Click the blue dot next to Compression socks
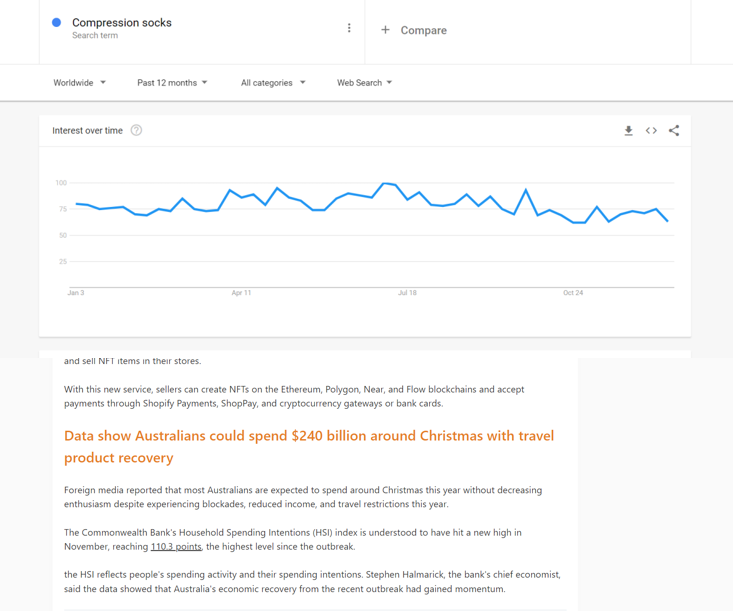The height and width of the screenshot is (611, 733). 56,22
